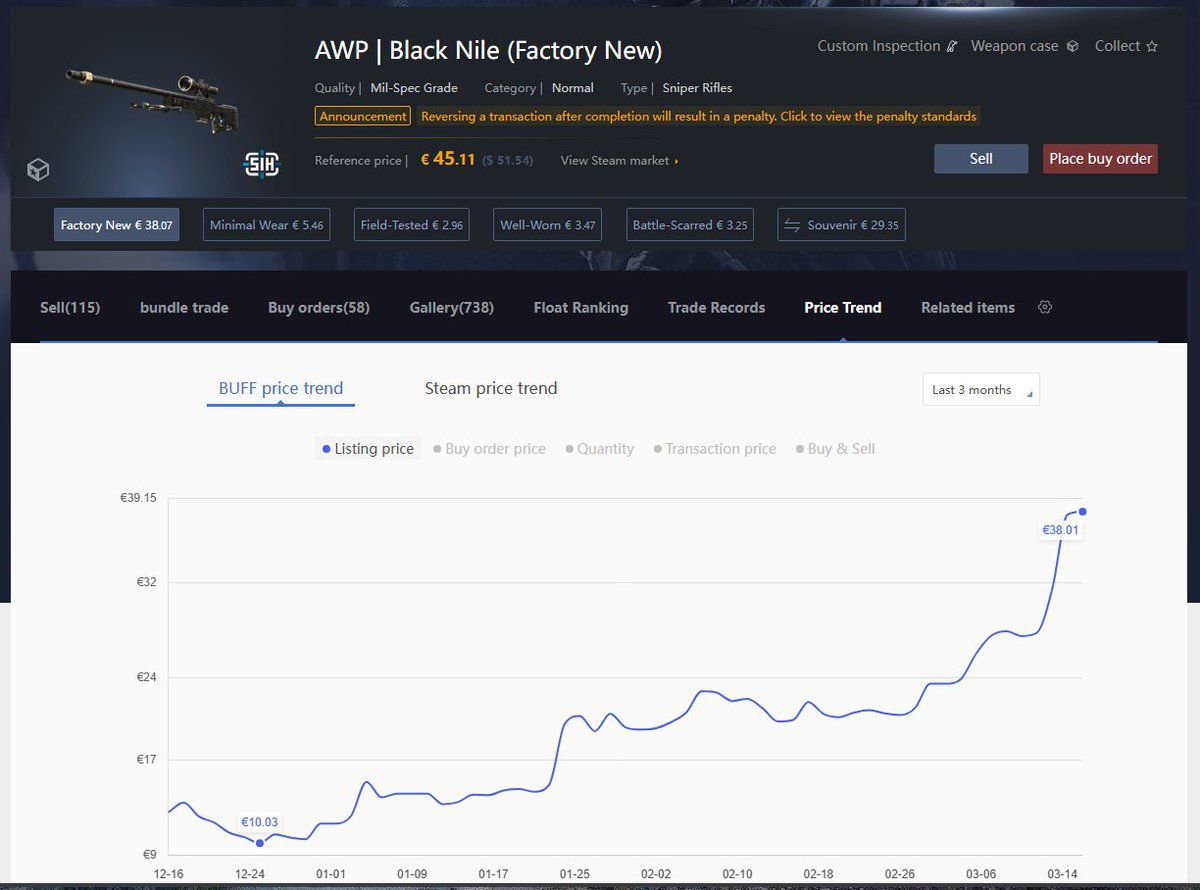Switch to Steam price trend

491,388
